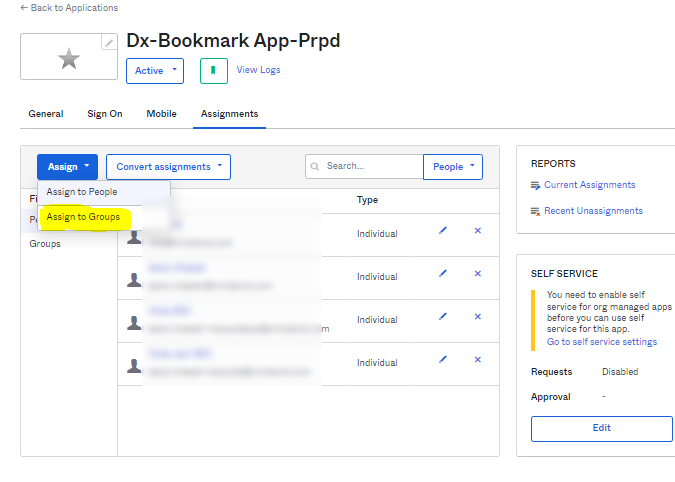Remove the third assignment with X icon

pyautogui.click(x=477, y=317)
